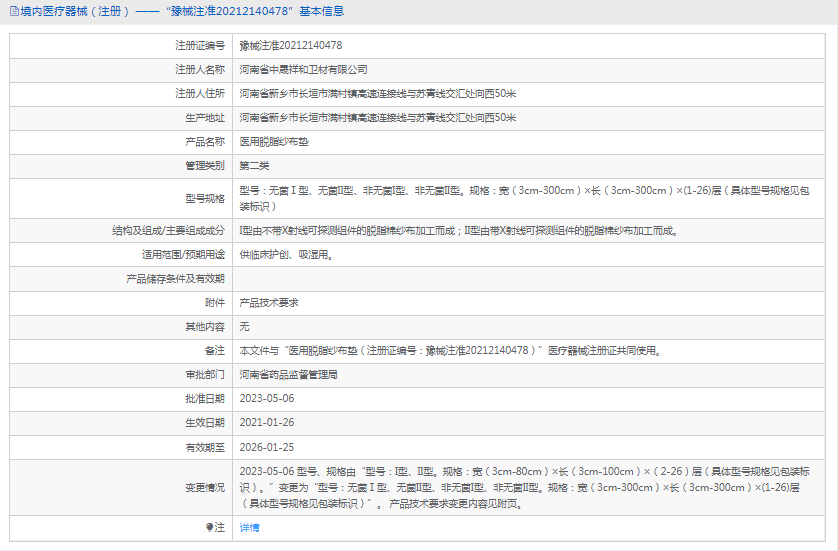The height and width of the screenshot is (551, 838).
Task: Click the 生效日期 label
Action: pos(205,423)
